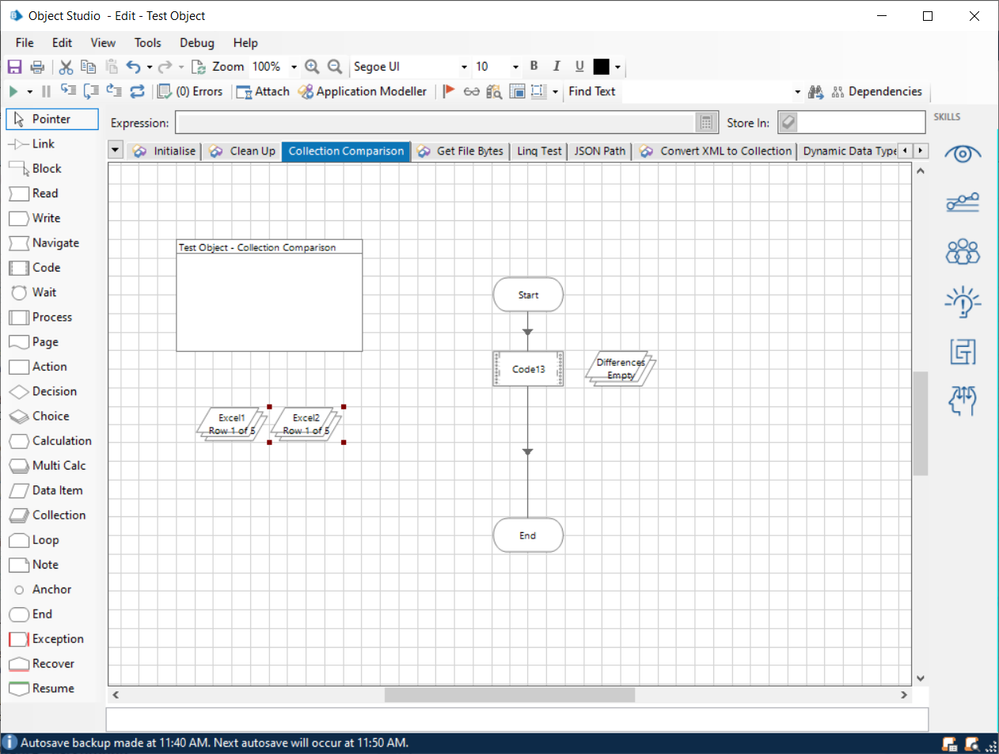
Task: Open the Debug menu
Action: tap(197, 43)
